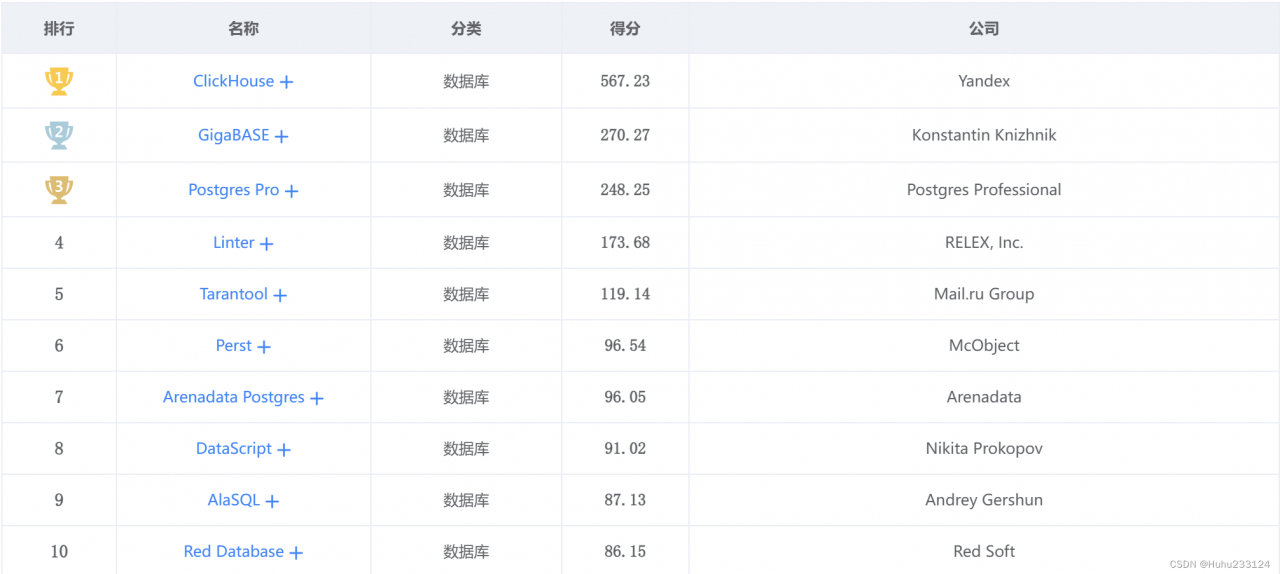Click 数据库 category in Red Database row
Viewport: 1280px width, 574px height.
[x=466, y=551]
